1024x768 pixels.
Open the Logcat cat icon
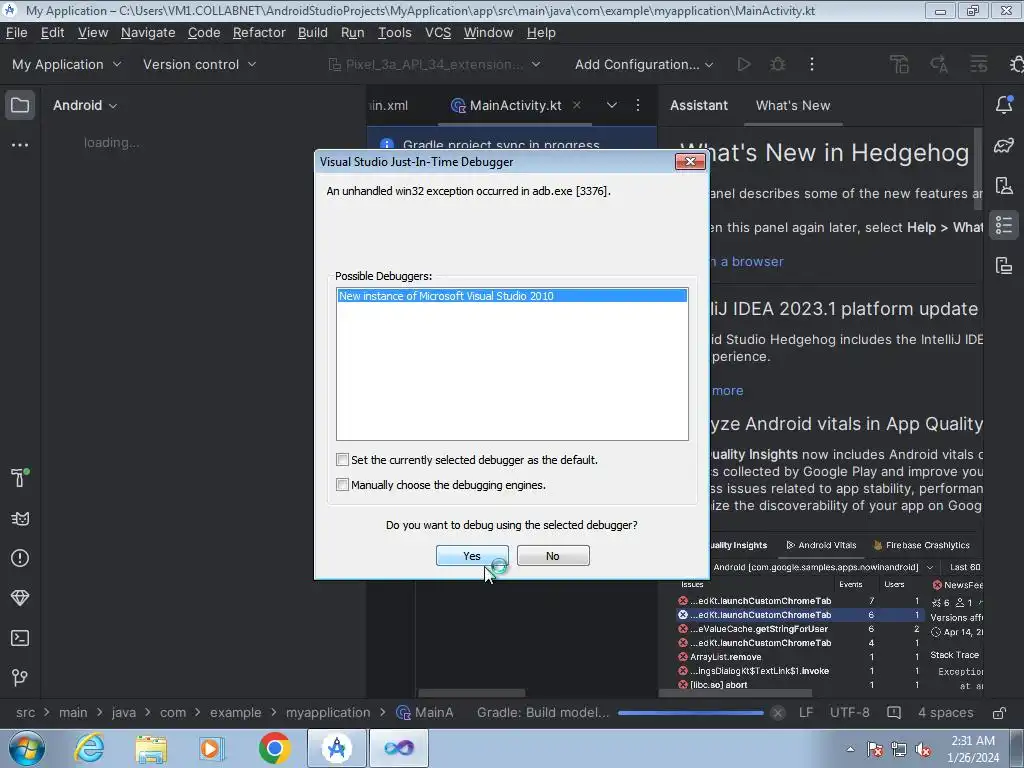20,519
